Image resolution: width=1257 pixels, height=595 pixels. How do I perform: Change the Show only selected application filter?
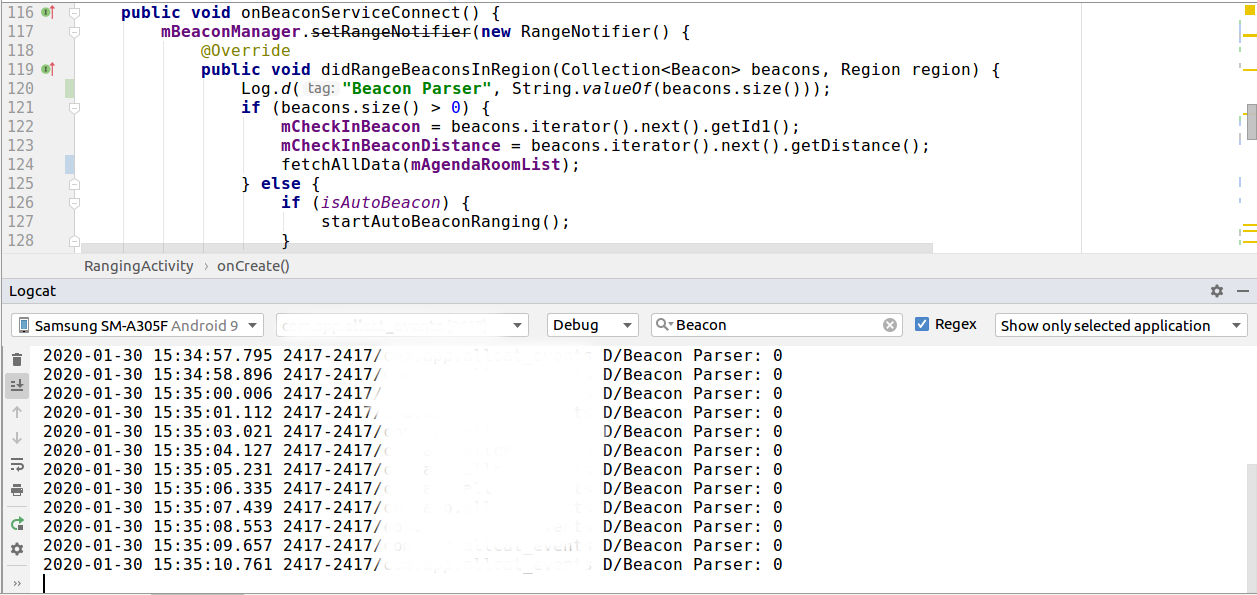tap(1120, 324)
